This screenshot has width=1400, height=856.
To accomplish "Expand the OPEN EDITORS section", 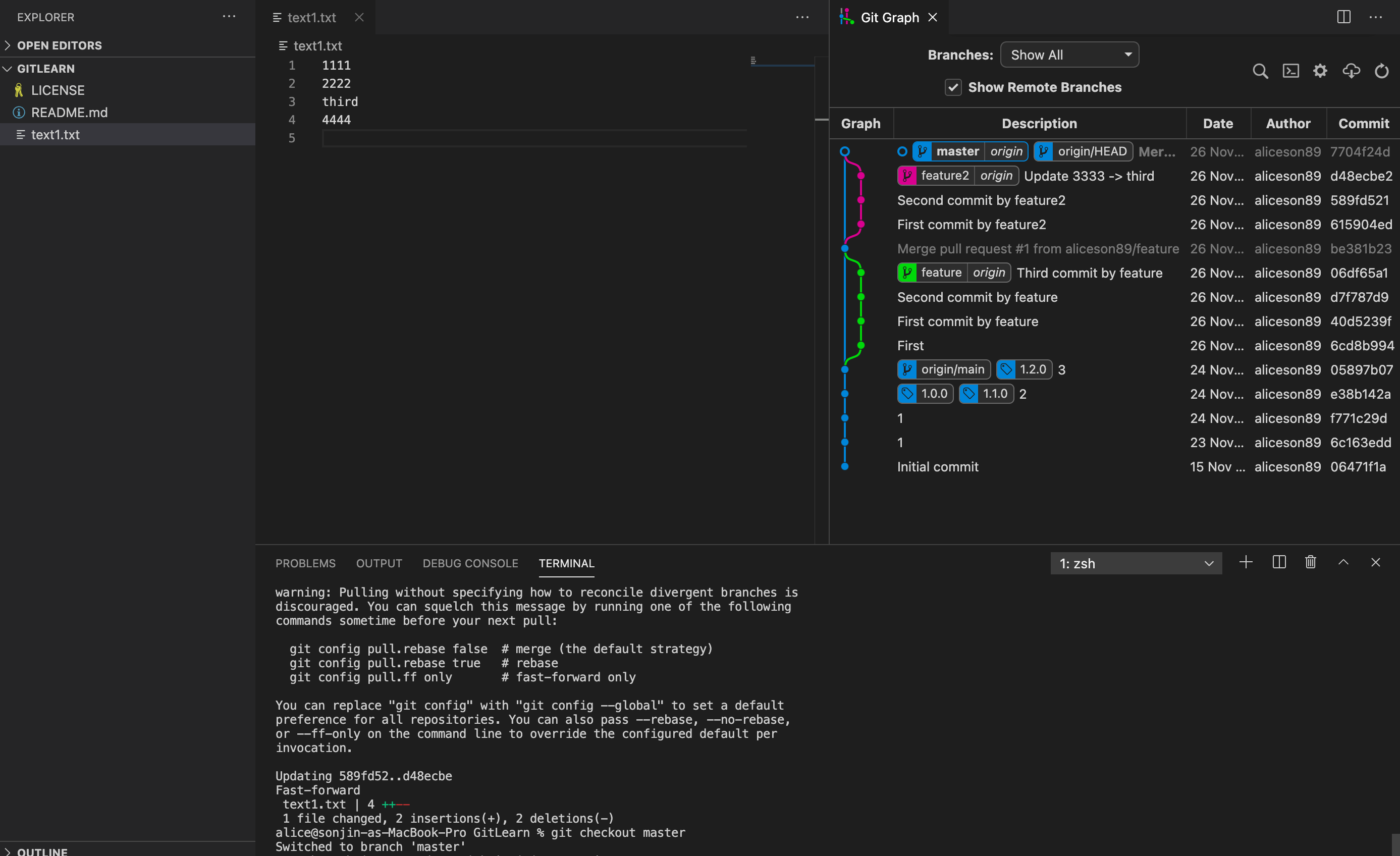I will (x=59, y=45).
